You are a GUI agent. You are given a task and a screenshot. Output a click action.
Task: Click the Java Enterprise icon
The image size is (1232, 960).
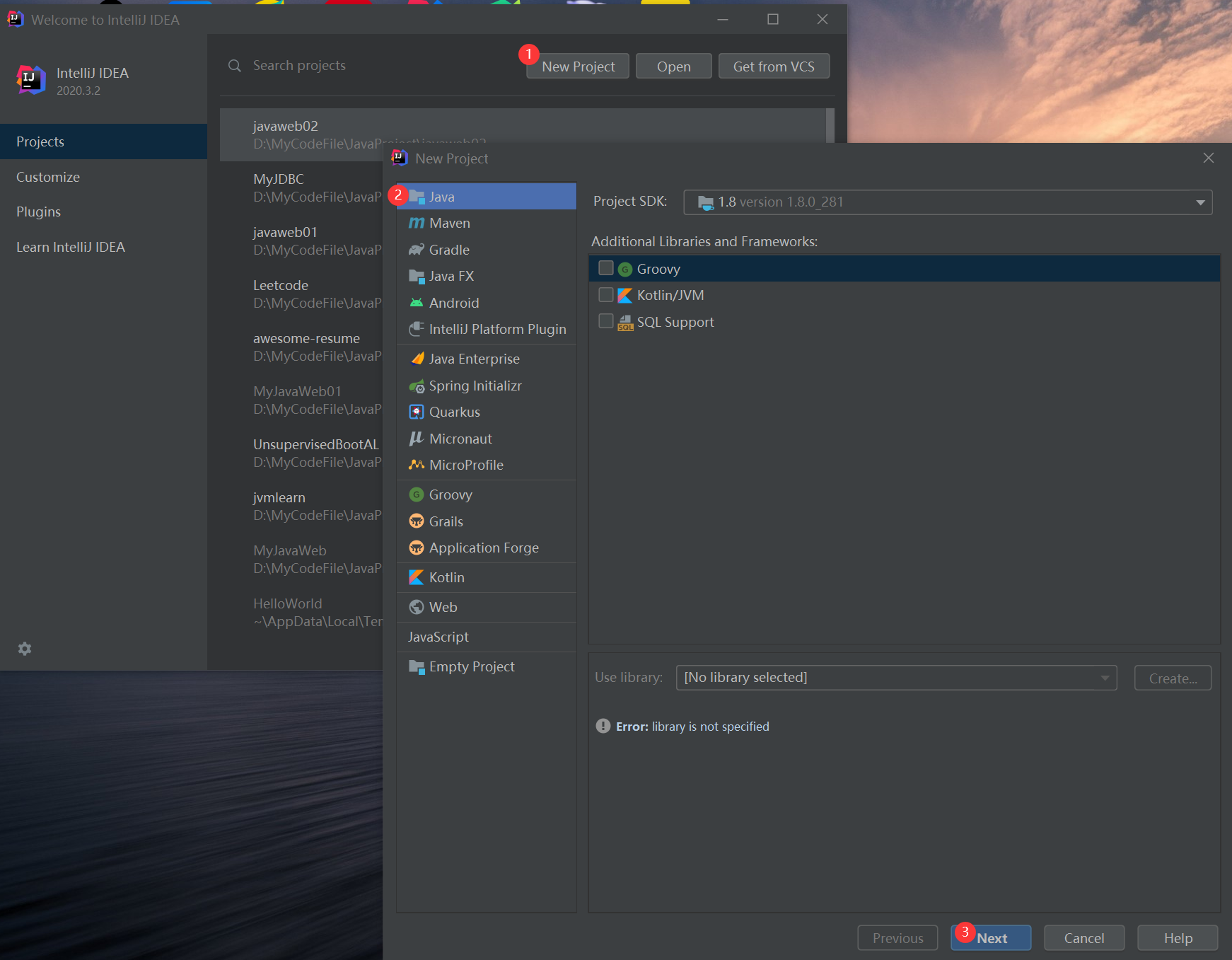coord(417,359)
